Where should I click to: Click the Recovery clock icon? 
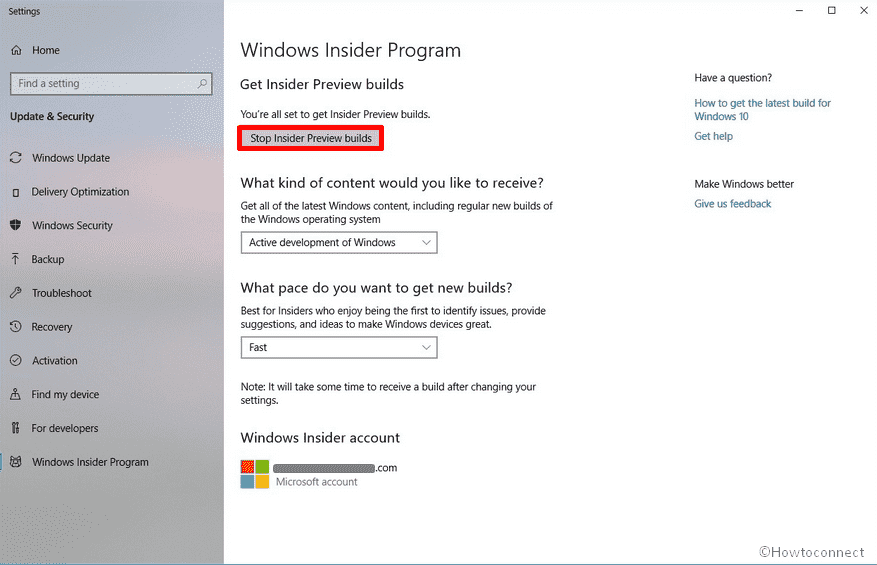pyautogui.click(x=16, y=326)
